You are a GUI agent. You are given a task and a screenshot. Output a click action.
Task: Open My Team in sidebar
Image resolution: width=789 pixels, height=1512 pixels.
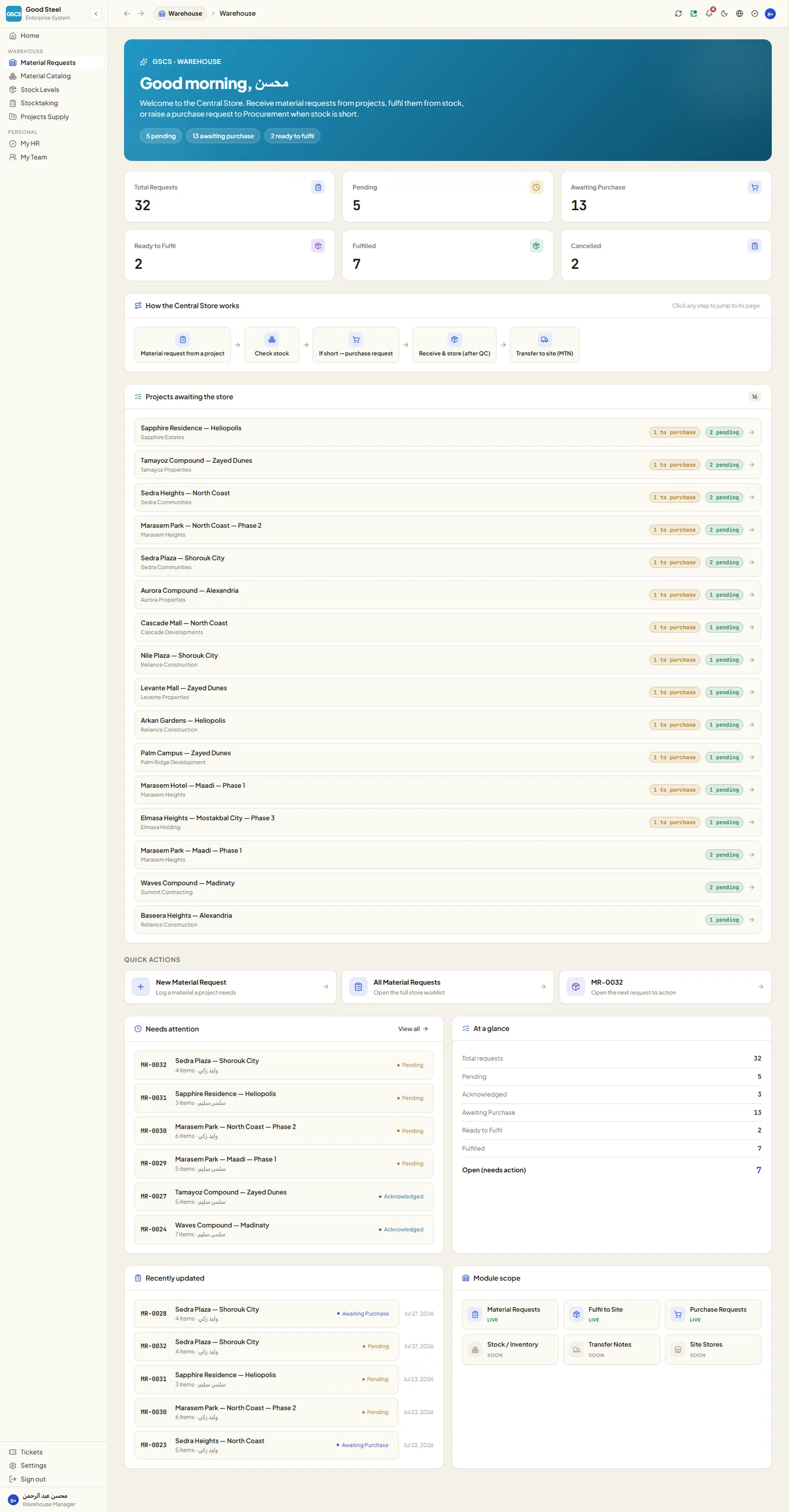tap(54, 157)
